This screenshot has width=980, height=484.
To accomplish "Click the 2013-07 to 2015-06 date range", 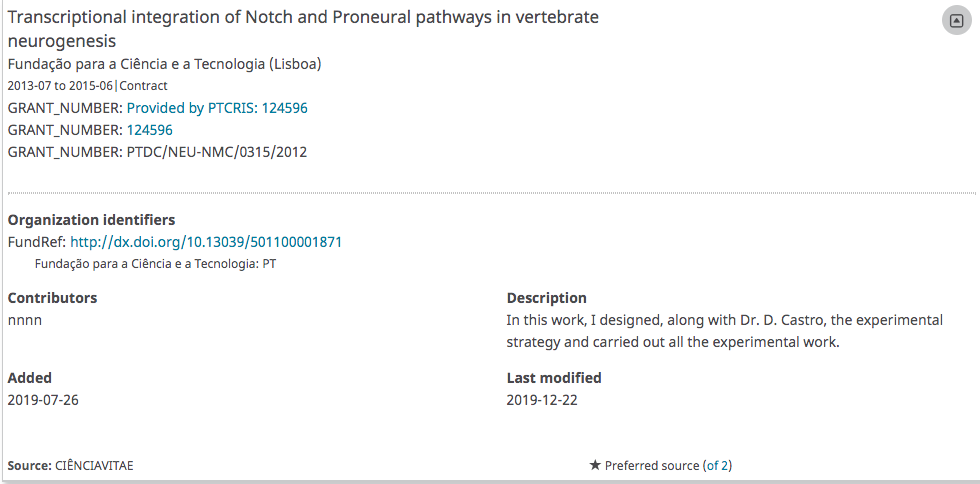I will [x=61, y=86].
